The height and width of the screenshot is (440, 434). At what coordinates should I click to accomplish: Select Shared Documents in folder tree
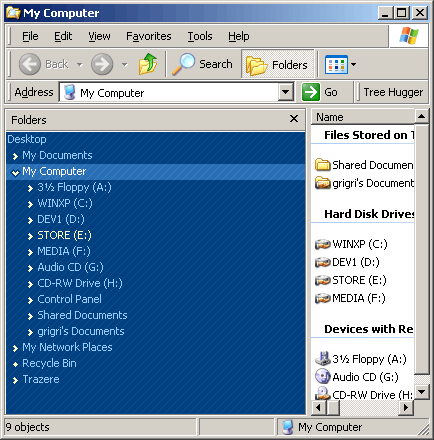tap(82, 315)
